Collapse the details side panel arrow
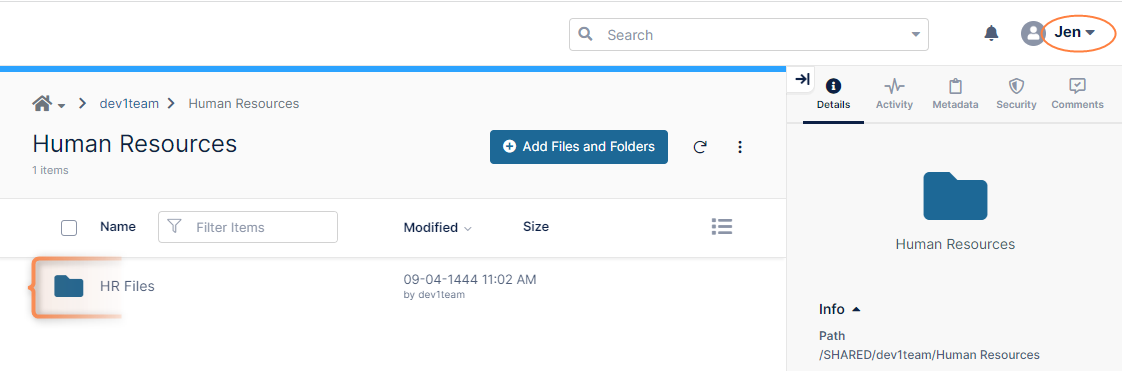 (x=802, y=79)
